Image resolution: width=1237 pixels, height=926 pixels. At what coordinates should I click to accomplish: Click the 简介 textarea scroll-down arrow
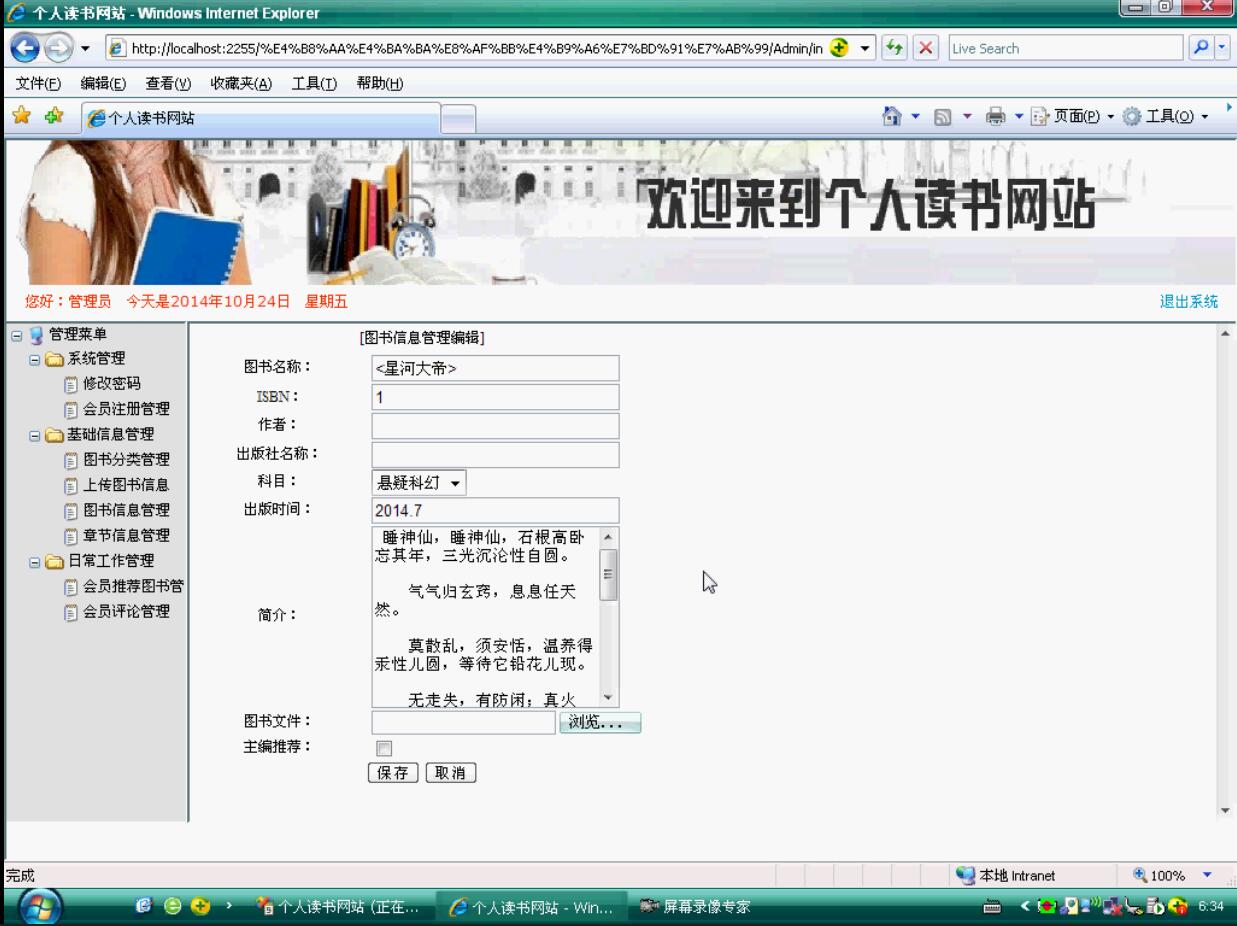pyautogui.click(x=608, y=699)
